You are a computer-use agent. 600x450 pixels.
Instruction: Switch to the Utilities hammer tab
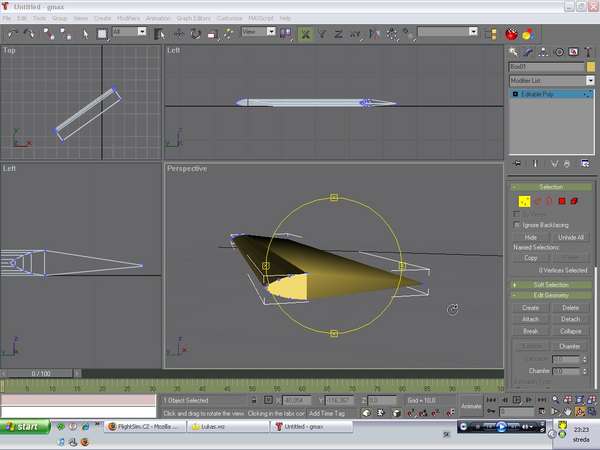[588, 52]
